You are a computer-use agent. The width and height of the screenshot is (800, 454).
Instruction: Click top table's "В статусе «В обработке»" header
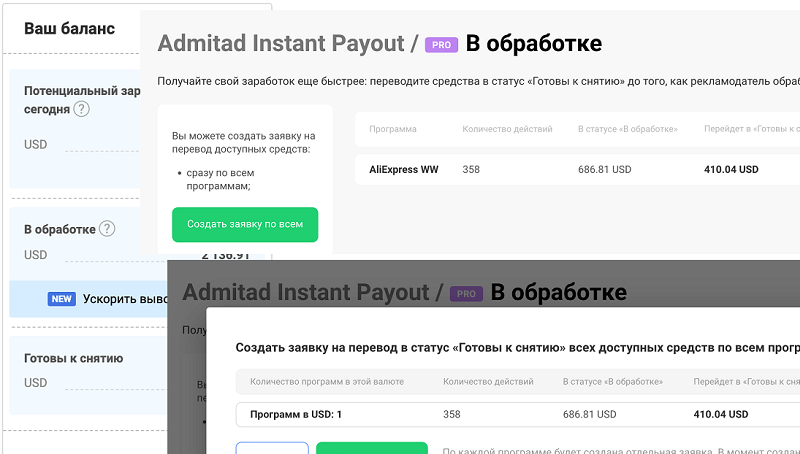(628, 129)
